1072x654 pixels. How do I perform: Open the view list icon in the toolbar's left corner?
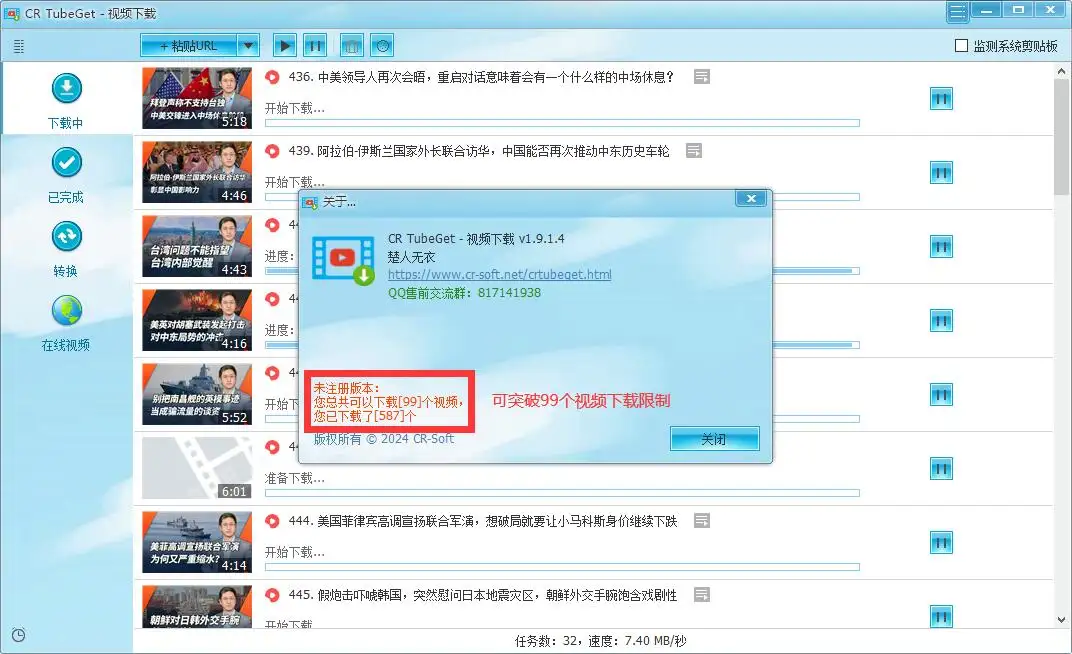(19, 46)
